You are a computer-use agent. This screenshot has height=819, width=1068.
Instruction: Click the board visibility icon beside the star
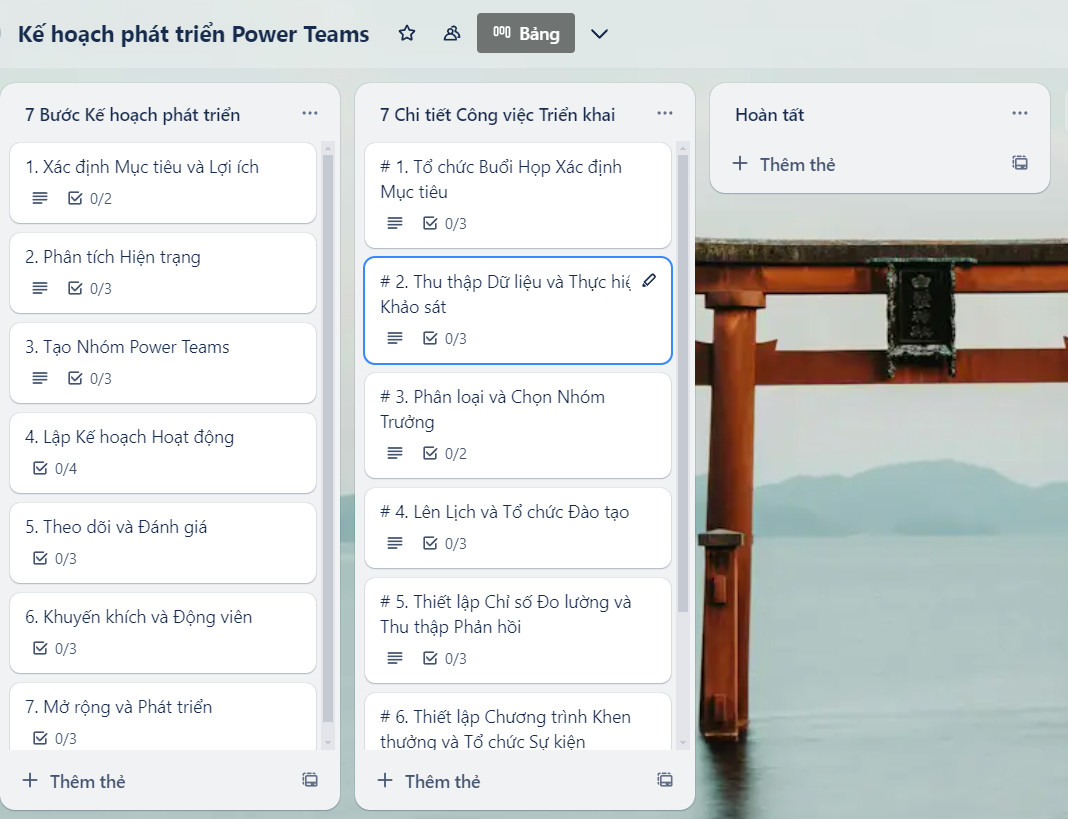[x=452, y=34]
